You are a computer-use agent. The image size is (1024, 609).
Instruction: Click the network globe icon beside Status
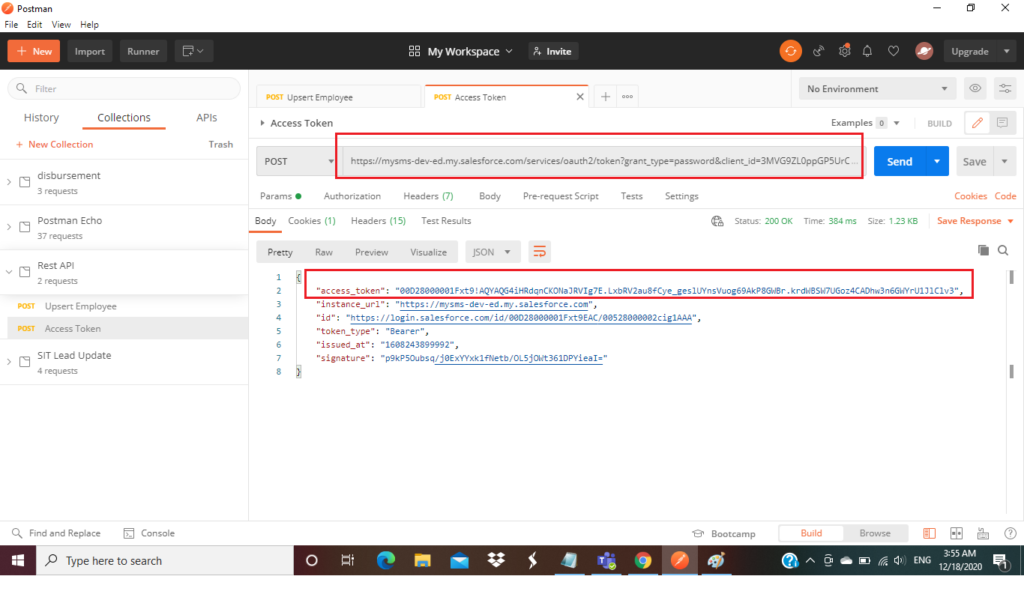pos(717,221)
